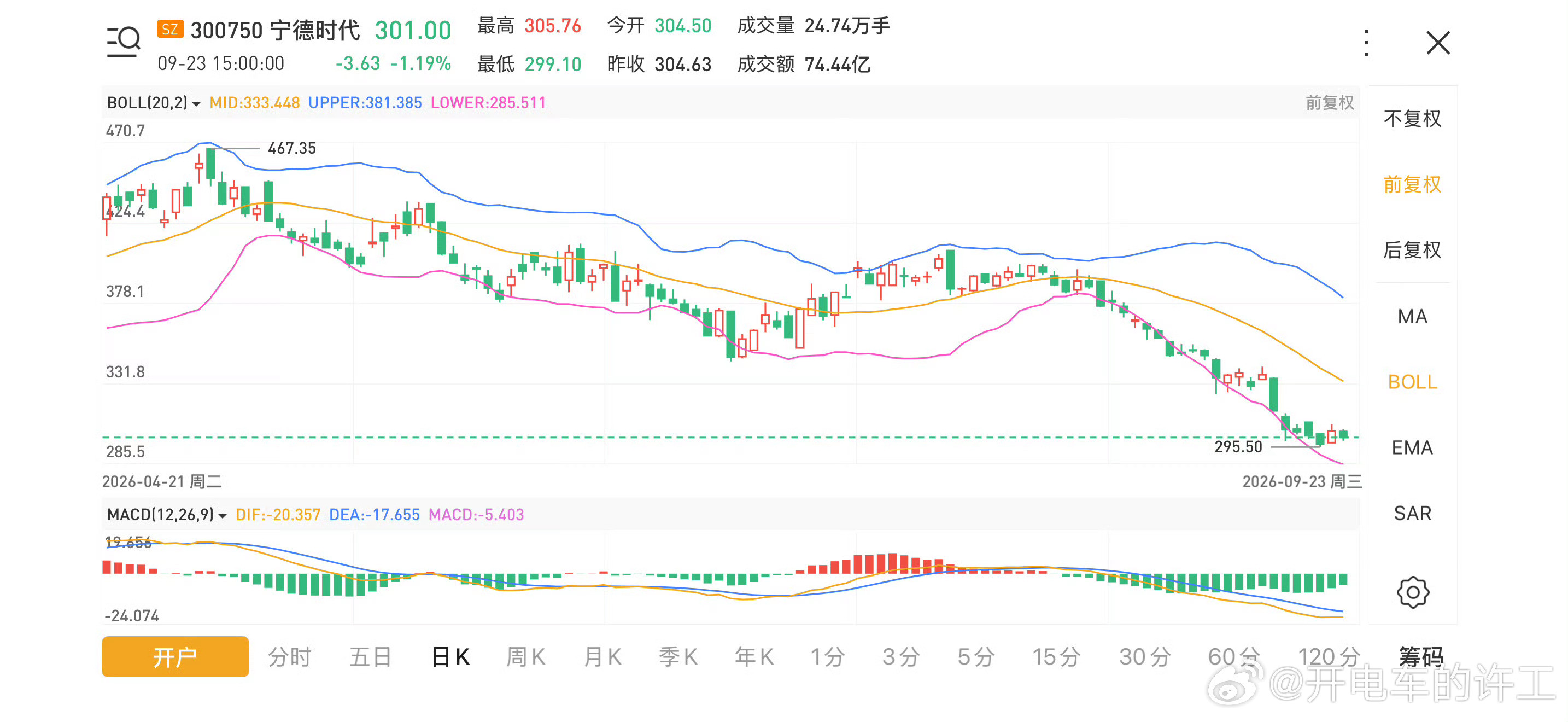Switch main indicator to SAR

(x=1412, y=513)
